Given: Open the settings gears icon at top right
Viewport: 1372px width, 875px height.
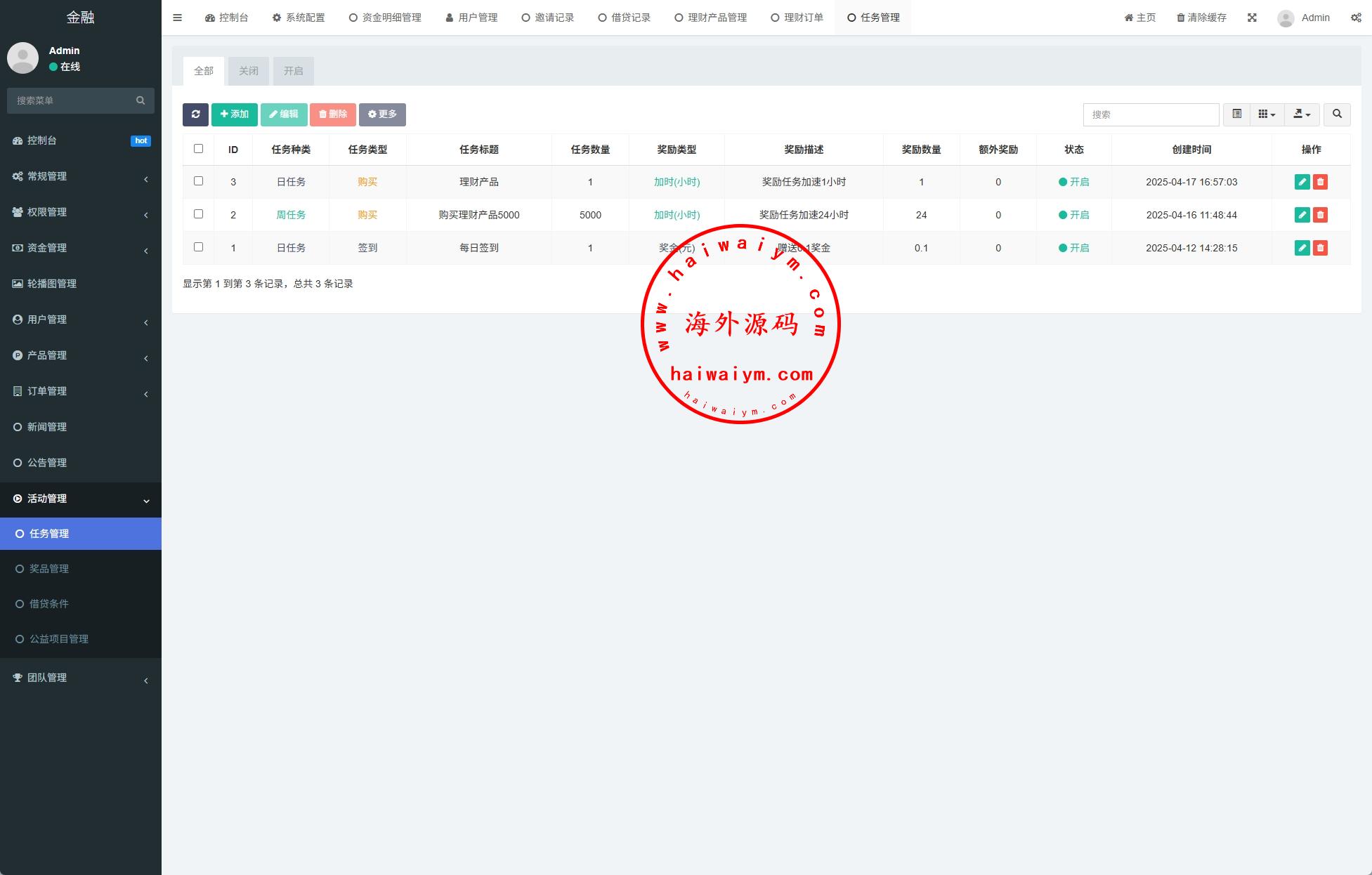Looking at the screenshot, I should point(1356,18).
